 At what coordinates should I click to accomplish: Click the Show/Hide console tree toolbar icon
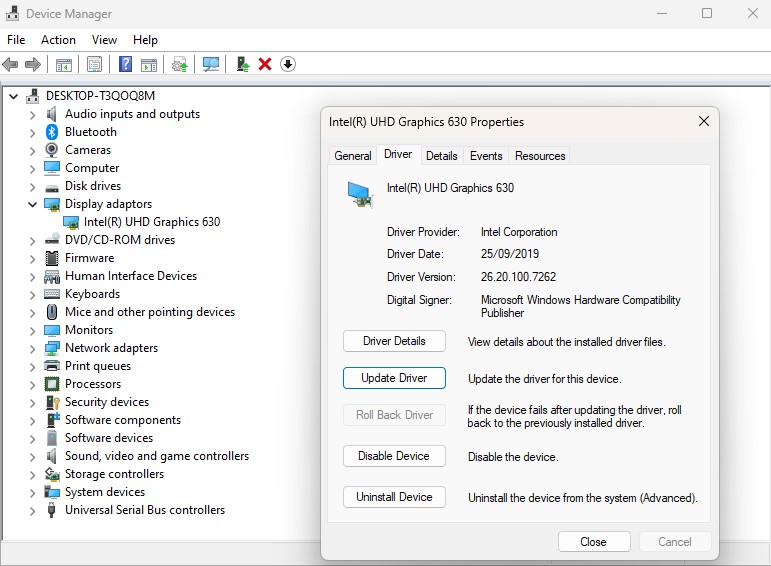[63, 64]
